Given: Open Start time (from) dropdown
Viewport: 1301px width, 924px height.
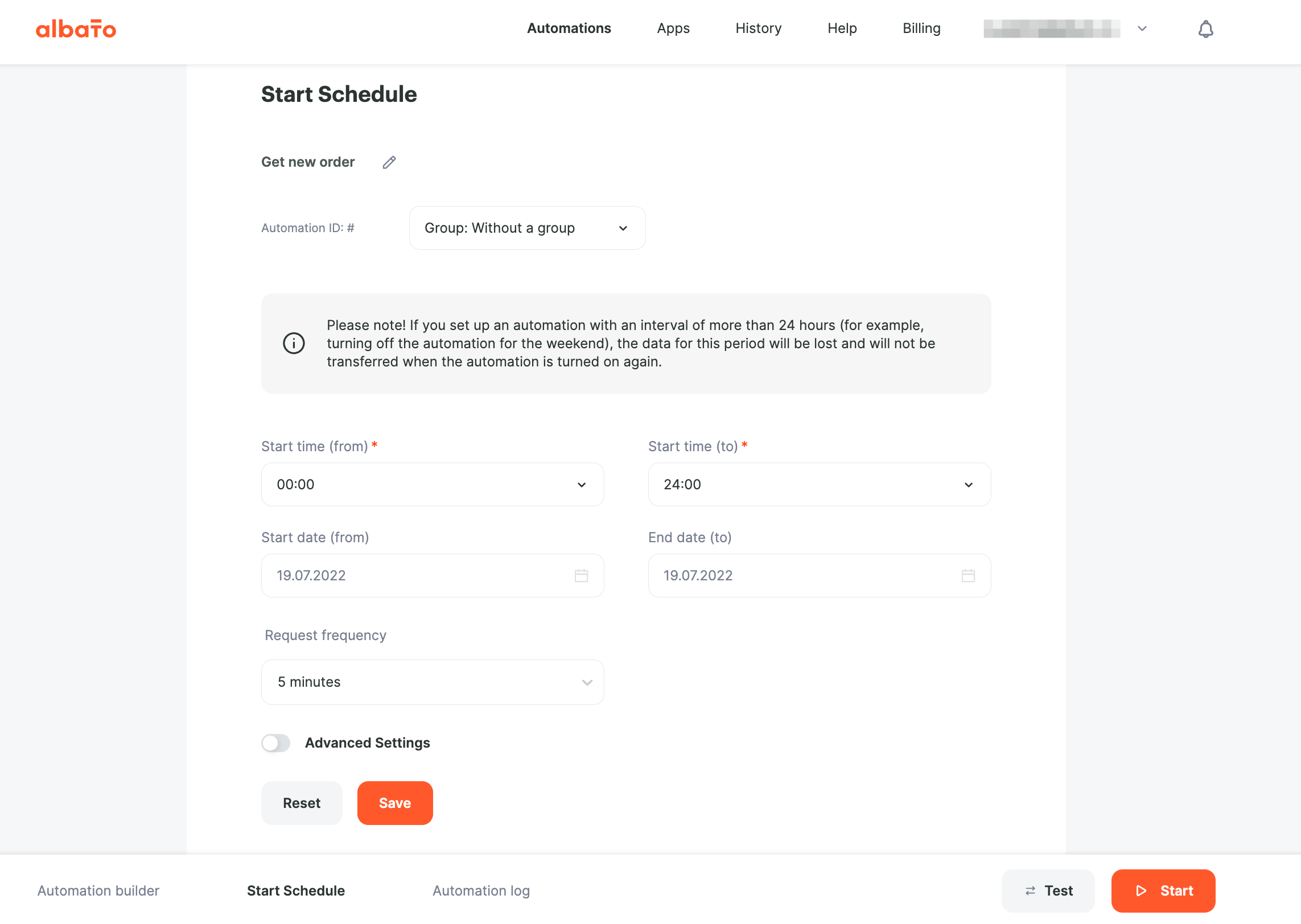Looking at the screenshot, I should coord(433,485).
